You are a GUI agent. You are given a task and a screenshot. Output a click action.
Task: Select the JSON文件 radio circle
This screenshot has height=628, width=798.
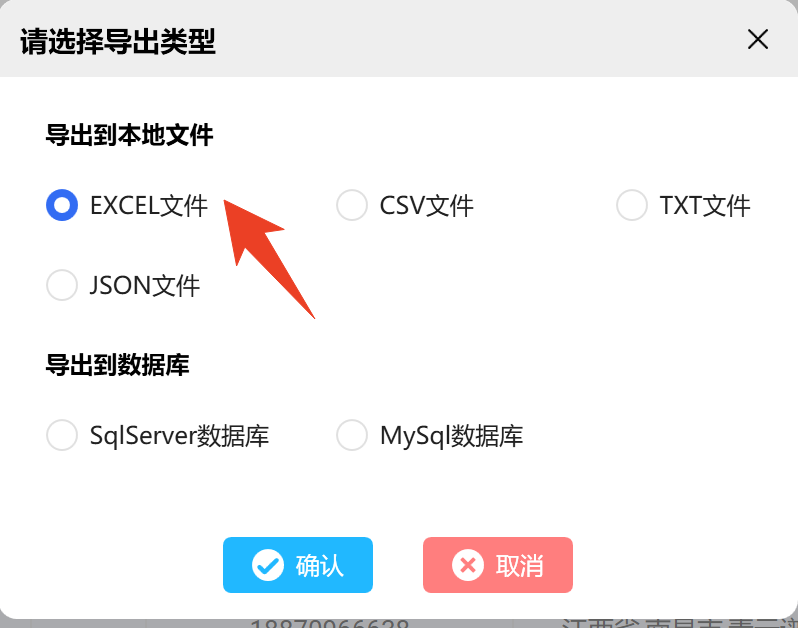tap(62, 284)
